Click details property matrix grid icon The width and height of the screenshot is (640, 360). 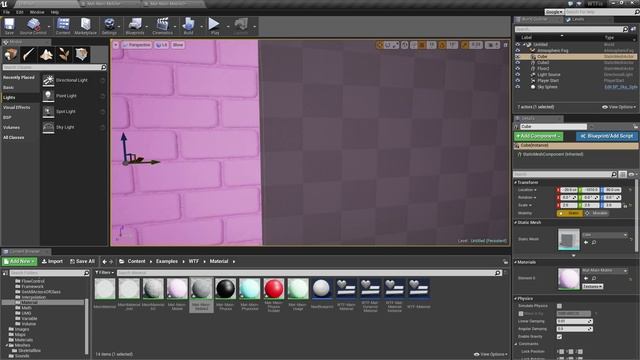tap(622, 174)
